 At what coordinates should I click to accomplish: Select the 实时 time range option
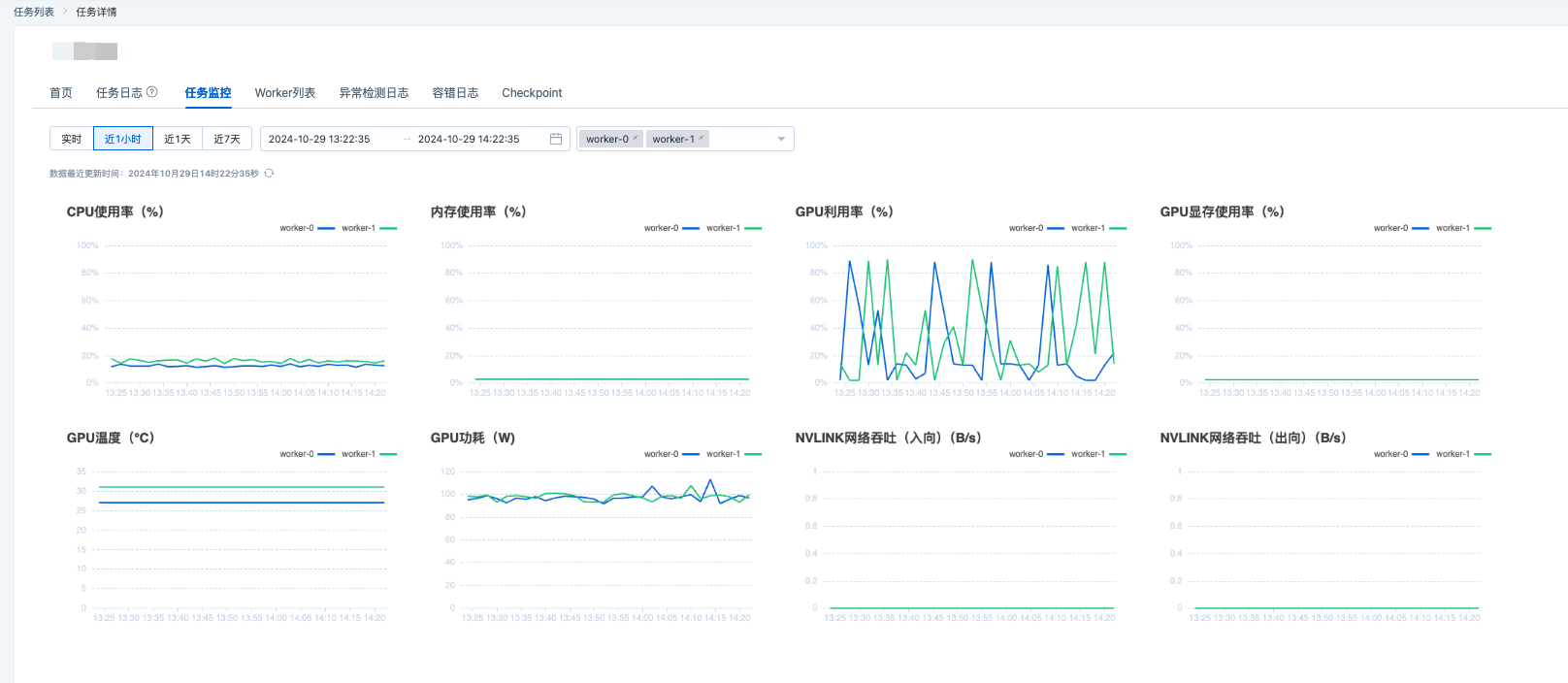tap(72, 139)
